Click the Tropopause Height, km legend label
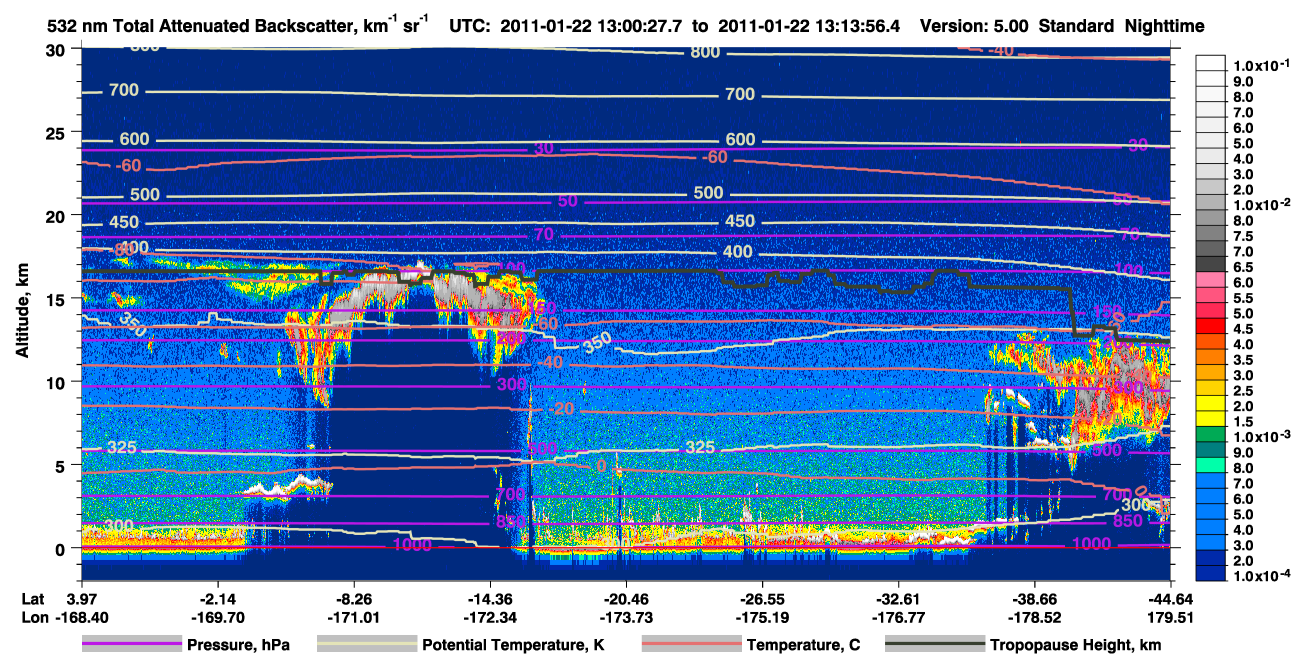Screen dimensions: 1300x667 1075,645
